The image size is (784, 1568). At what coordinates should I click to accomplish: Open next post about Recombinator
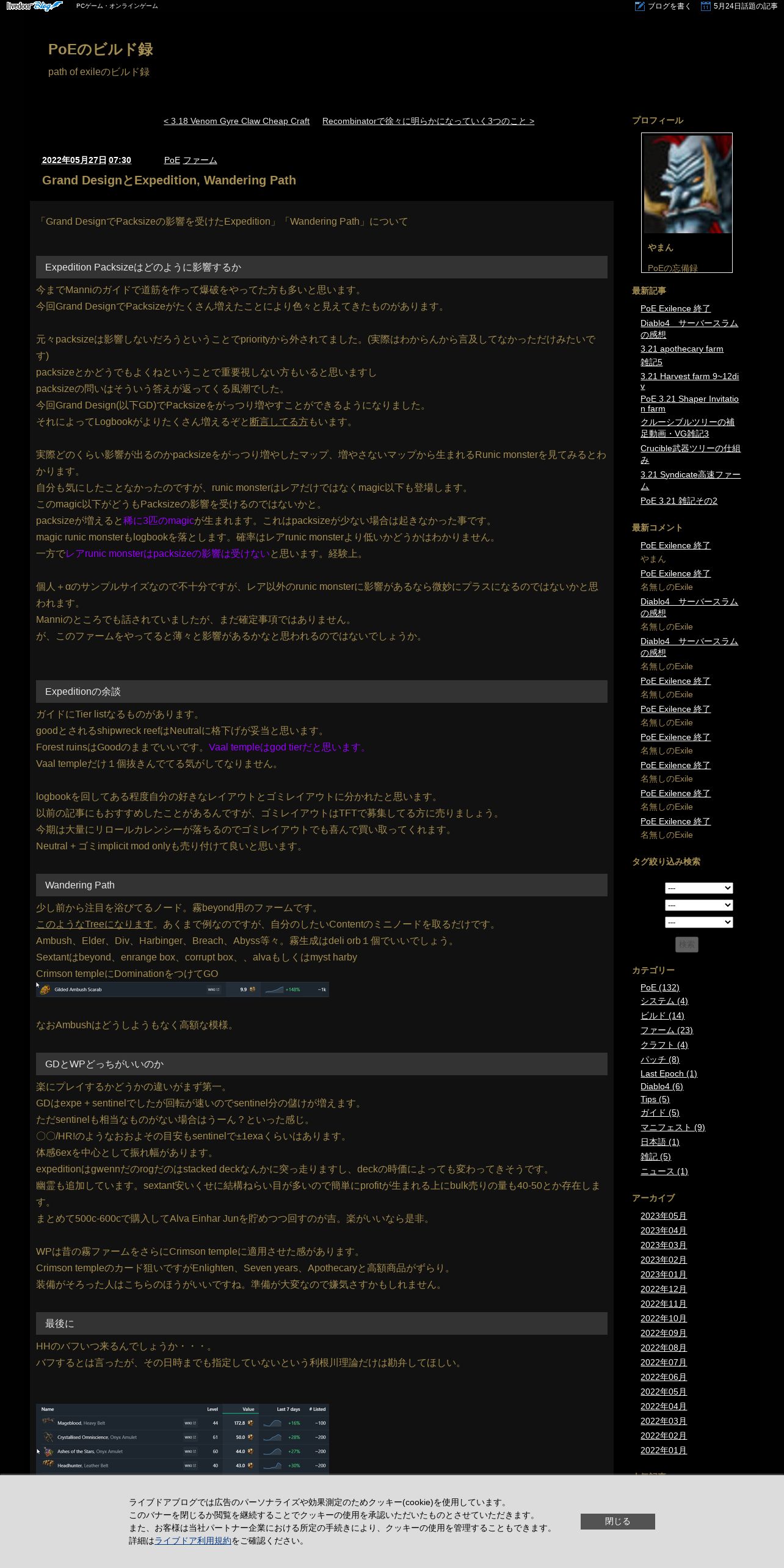(x=428, y=121)
